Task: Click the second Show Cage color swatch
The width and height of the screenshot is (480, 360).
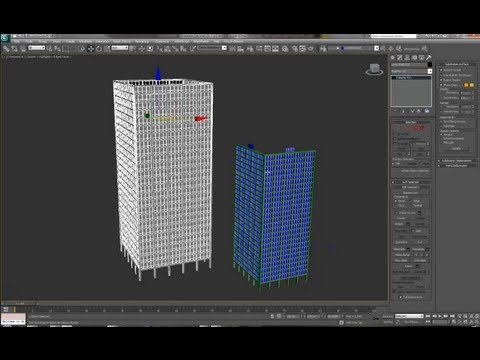Action: (x=472, y=85)
